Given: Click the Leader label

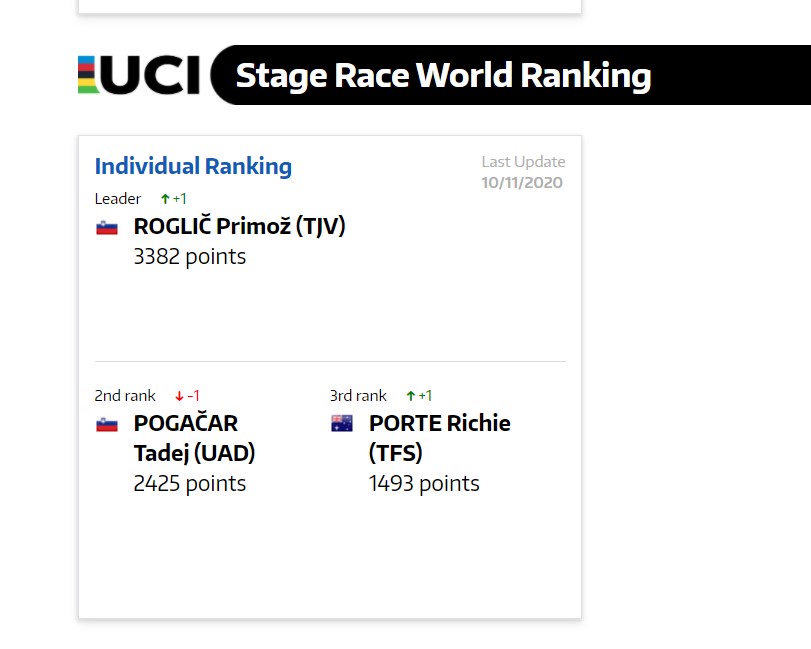Looking at the screenshot, I should [x=118, y=199].
